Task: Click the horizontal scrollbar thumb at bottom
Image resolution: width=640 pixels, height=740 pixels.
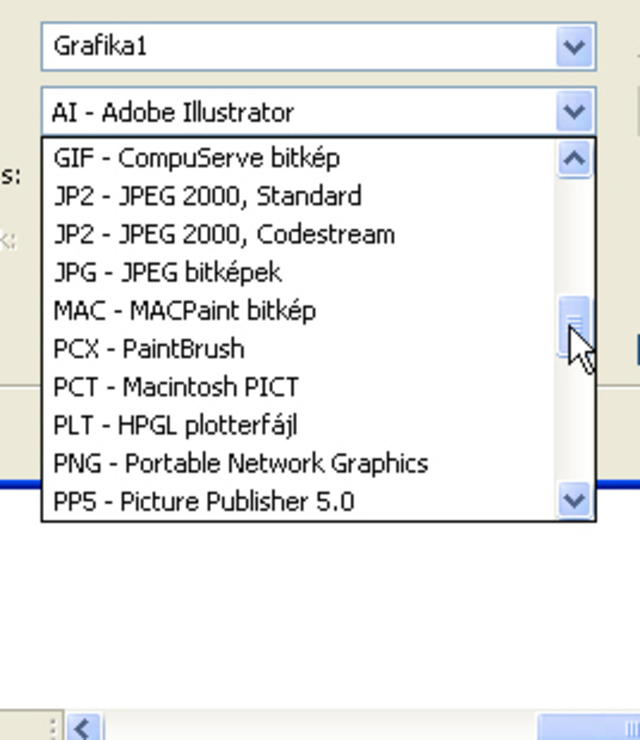Action: click(x=589, y=727)
